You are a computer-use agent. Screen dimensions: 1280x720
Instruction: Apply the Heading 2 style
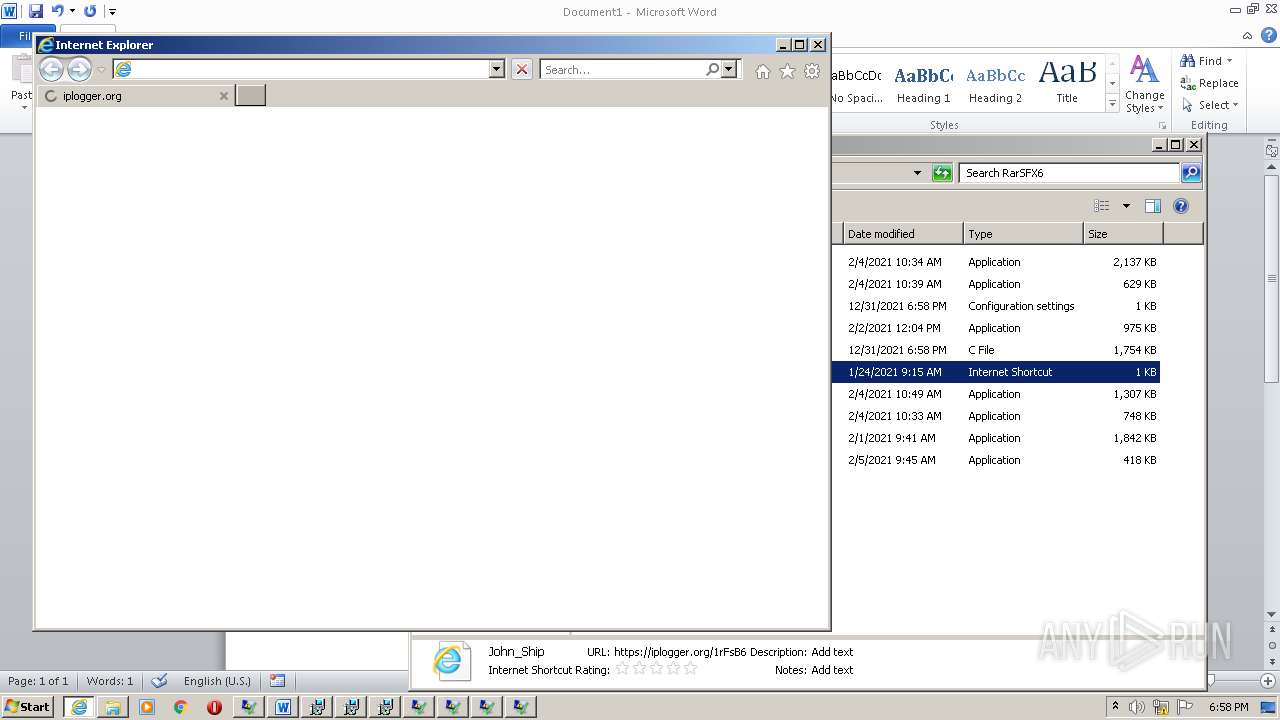click(x=995, y=85)
